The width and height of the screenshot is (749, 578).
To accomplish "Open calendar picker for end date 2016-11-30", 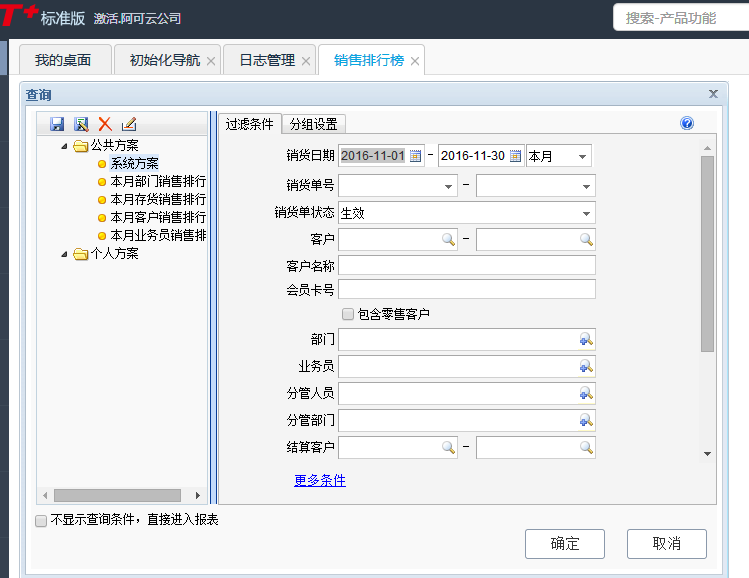I will [x=515, y=156].
